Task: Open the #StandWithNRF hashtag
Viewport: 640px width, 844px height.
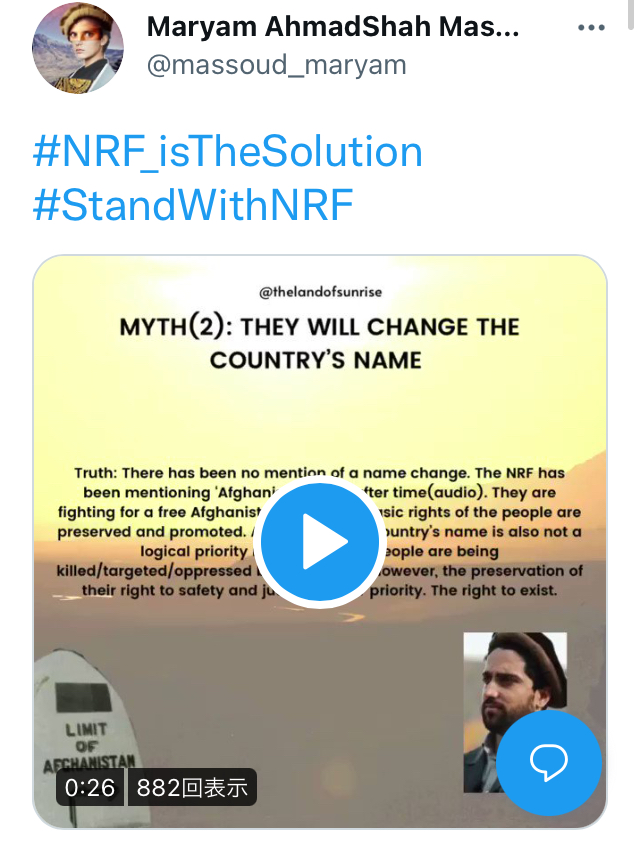Action: pos(193,205)
